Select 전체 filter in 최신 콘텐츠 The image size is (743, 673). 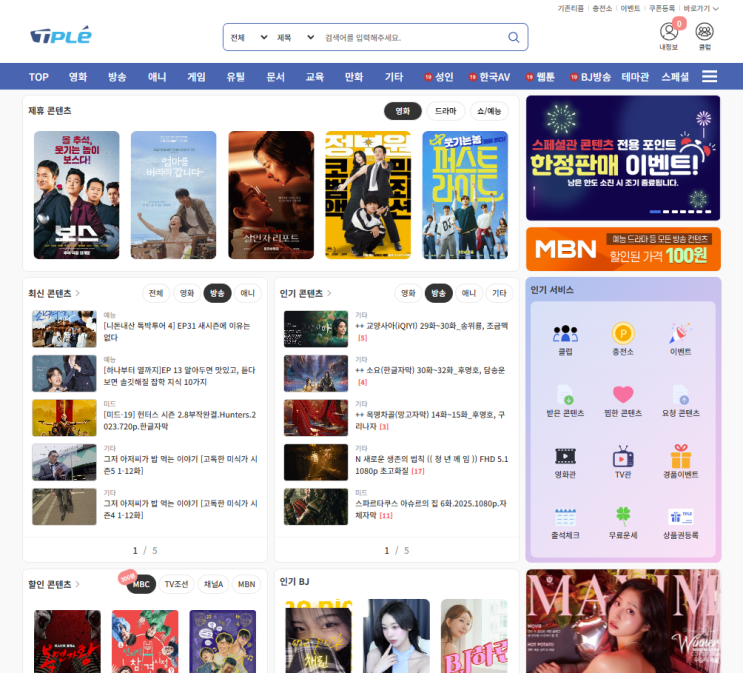click(x=156, y=293)
